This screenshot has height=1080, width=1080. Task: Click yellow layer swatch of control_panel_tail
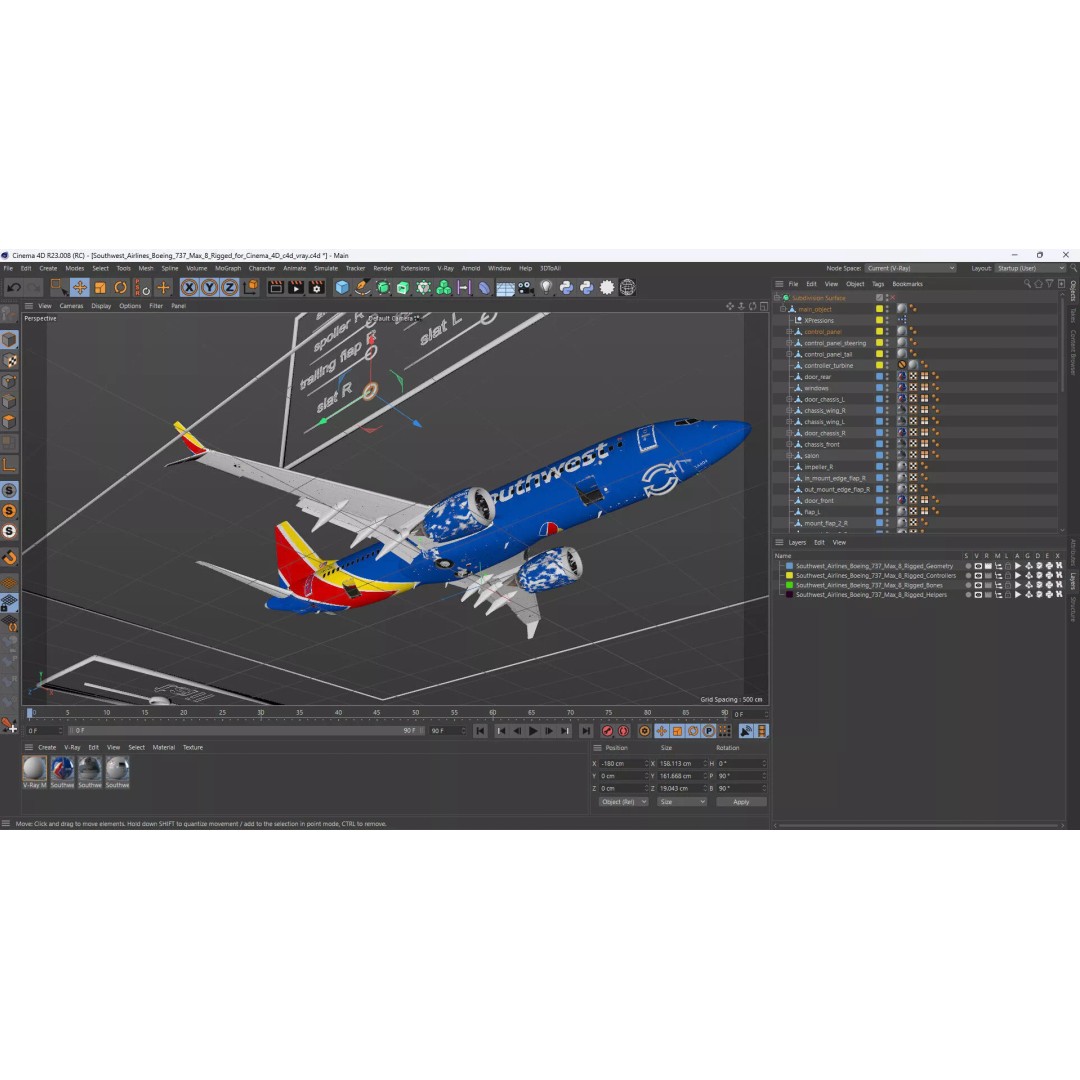coord(879,354)
